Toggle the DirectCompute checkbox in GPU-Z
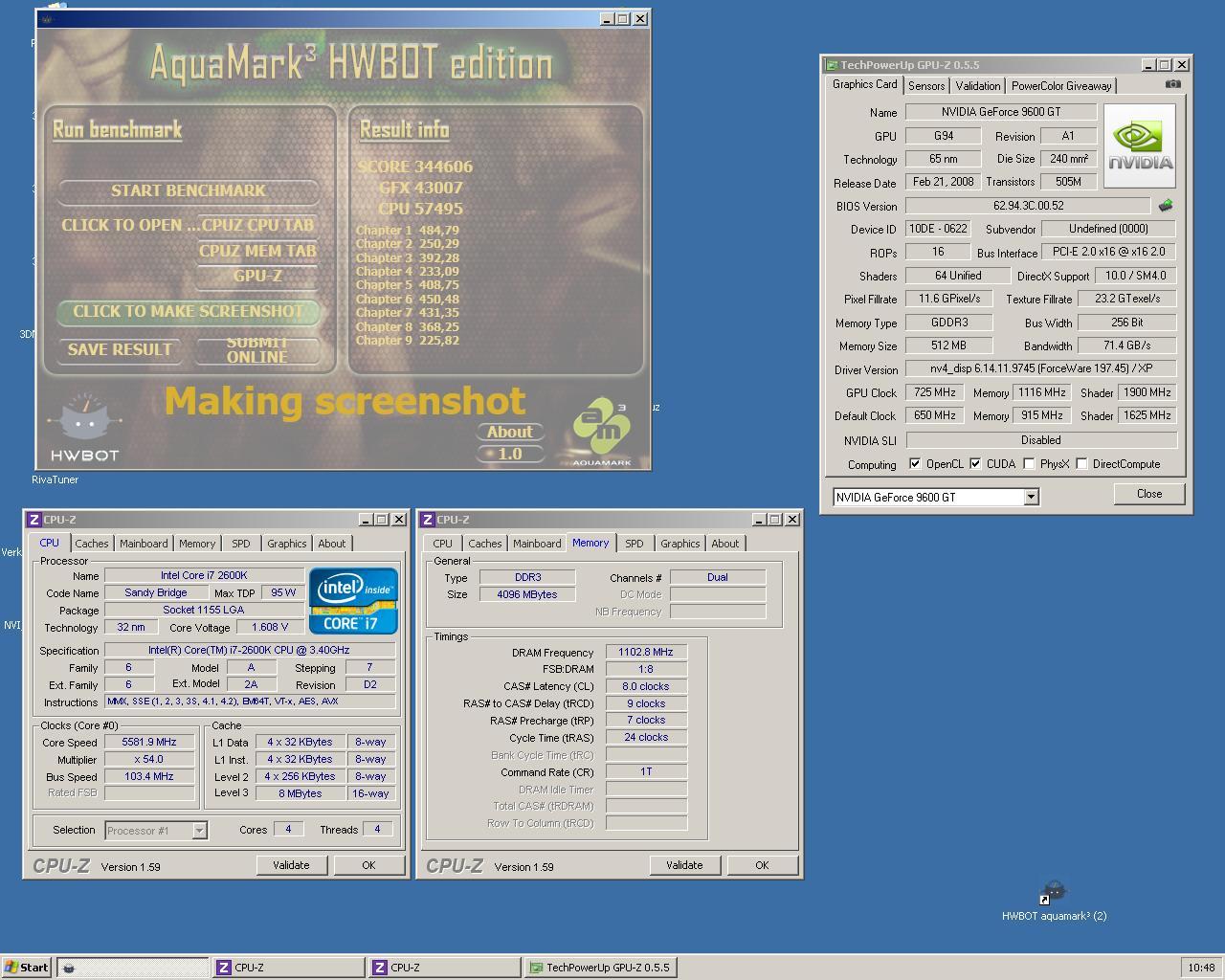This screenshot has height=980, width=1225. point(1081,464)
